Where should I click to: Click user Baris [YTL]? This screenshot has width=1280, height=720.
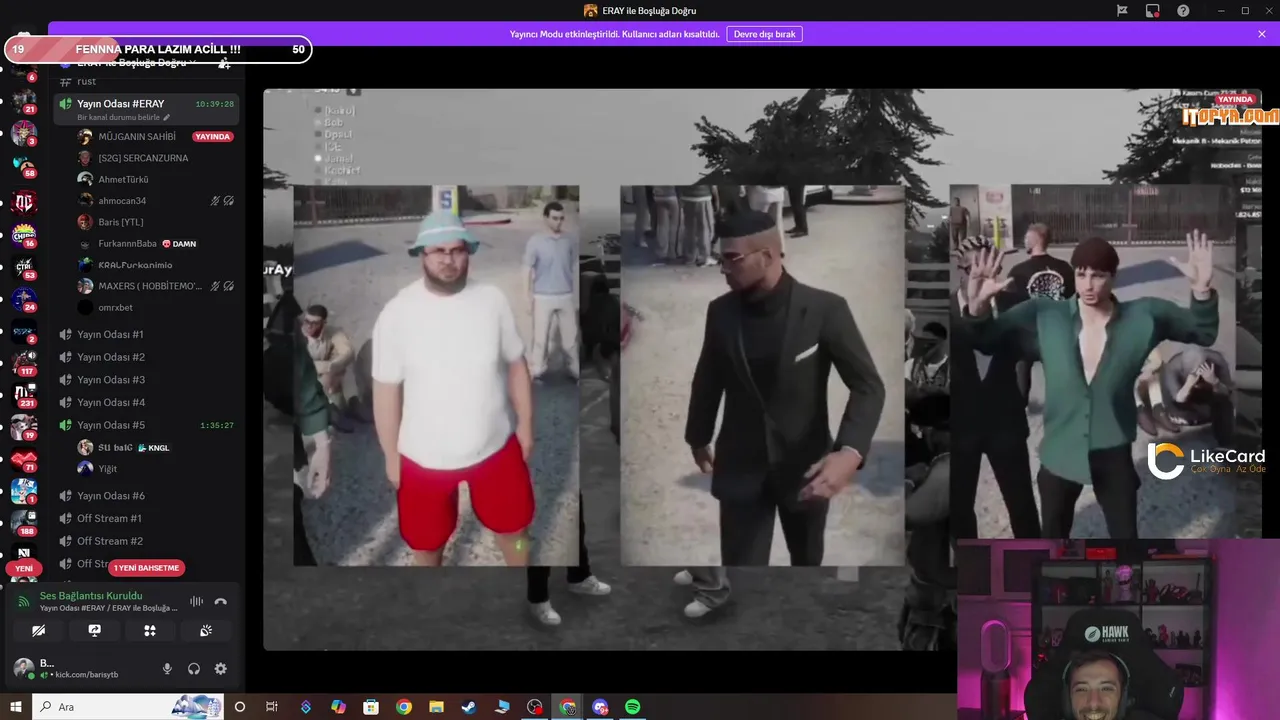click(x=121, y=222)
